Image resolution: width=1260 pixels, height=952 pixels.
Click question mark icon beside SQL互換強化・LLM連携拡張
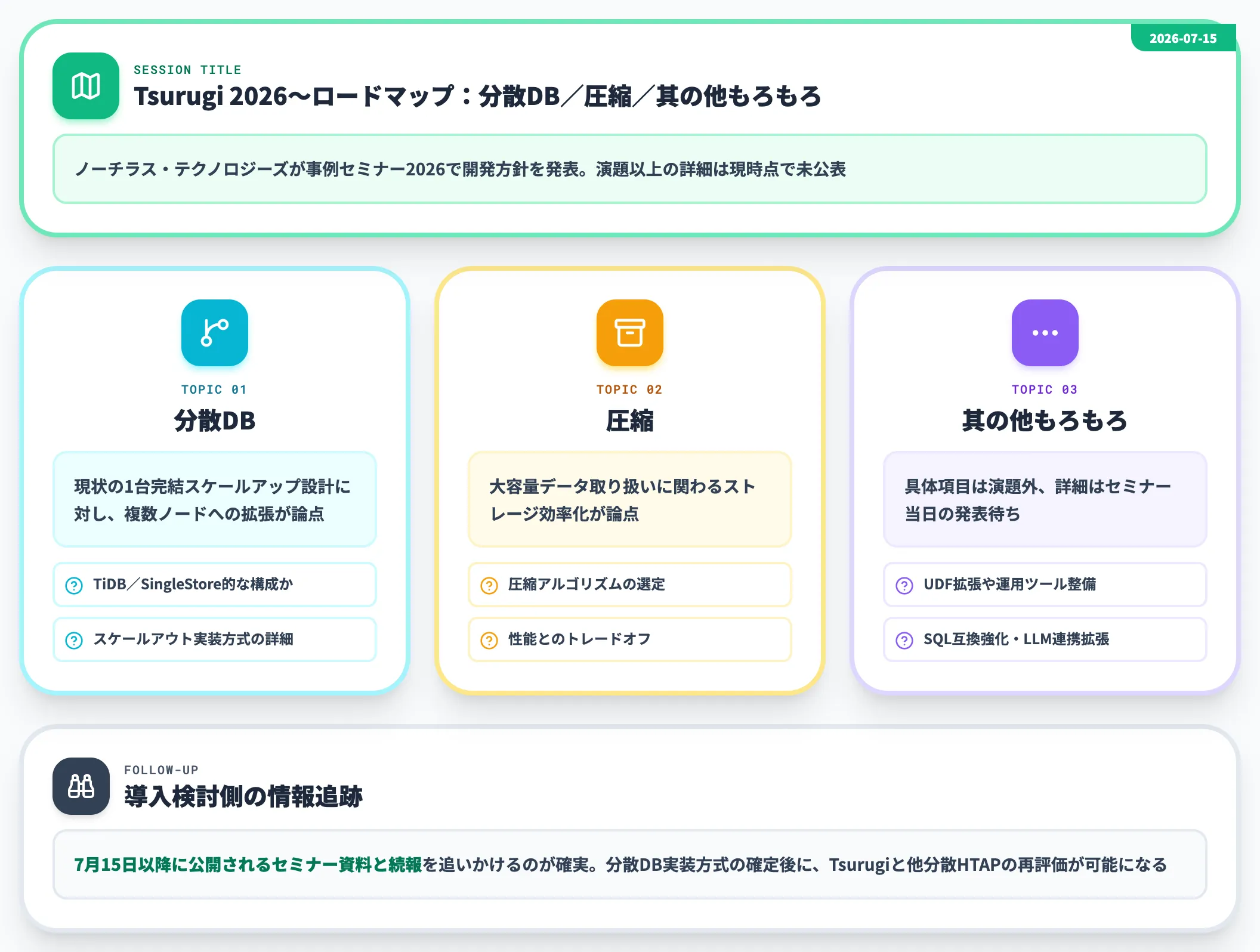904,640
